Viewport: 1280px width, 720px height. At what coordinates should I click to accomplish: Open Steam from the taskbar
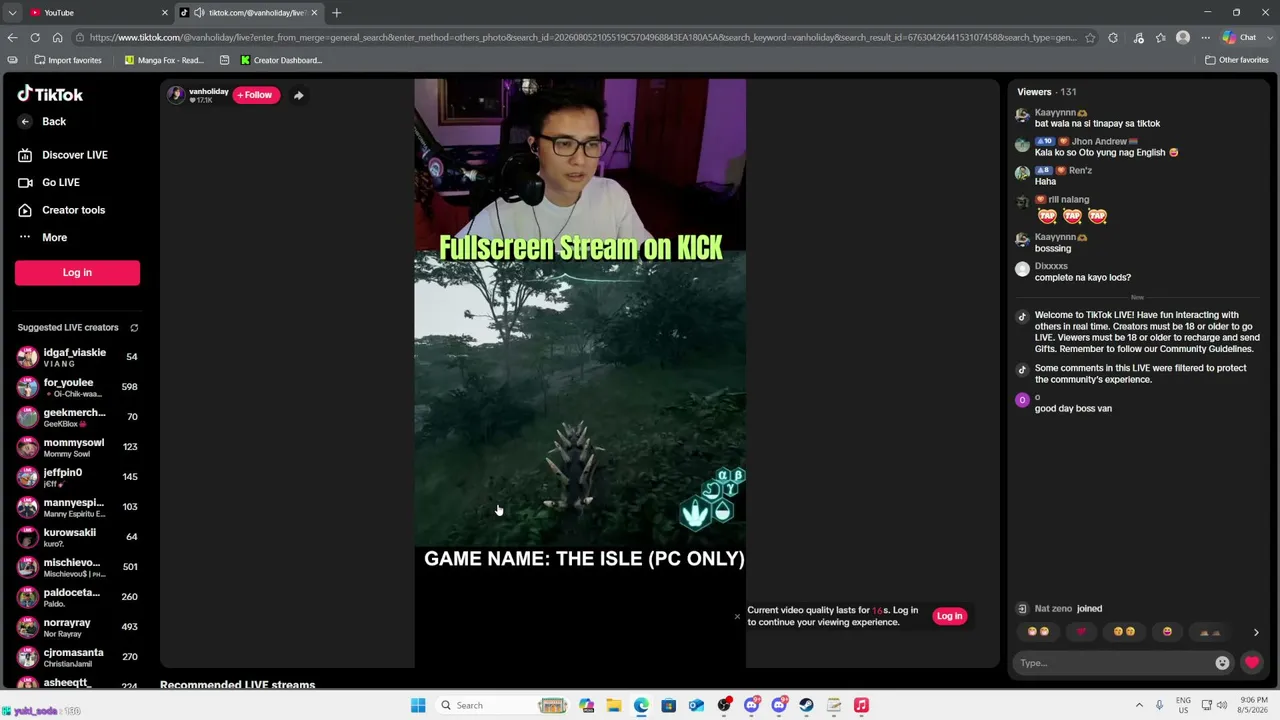[806, 706]
